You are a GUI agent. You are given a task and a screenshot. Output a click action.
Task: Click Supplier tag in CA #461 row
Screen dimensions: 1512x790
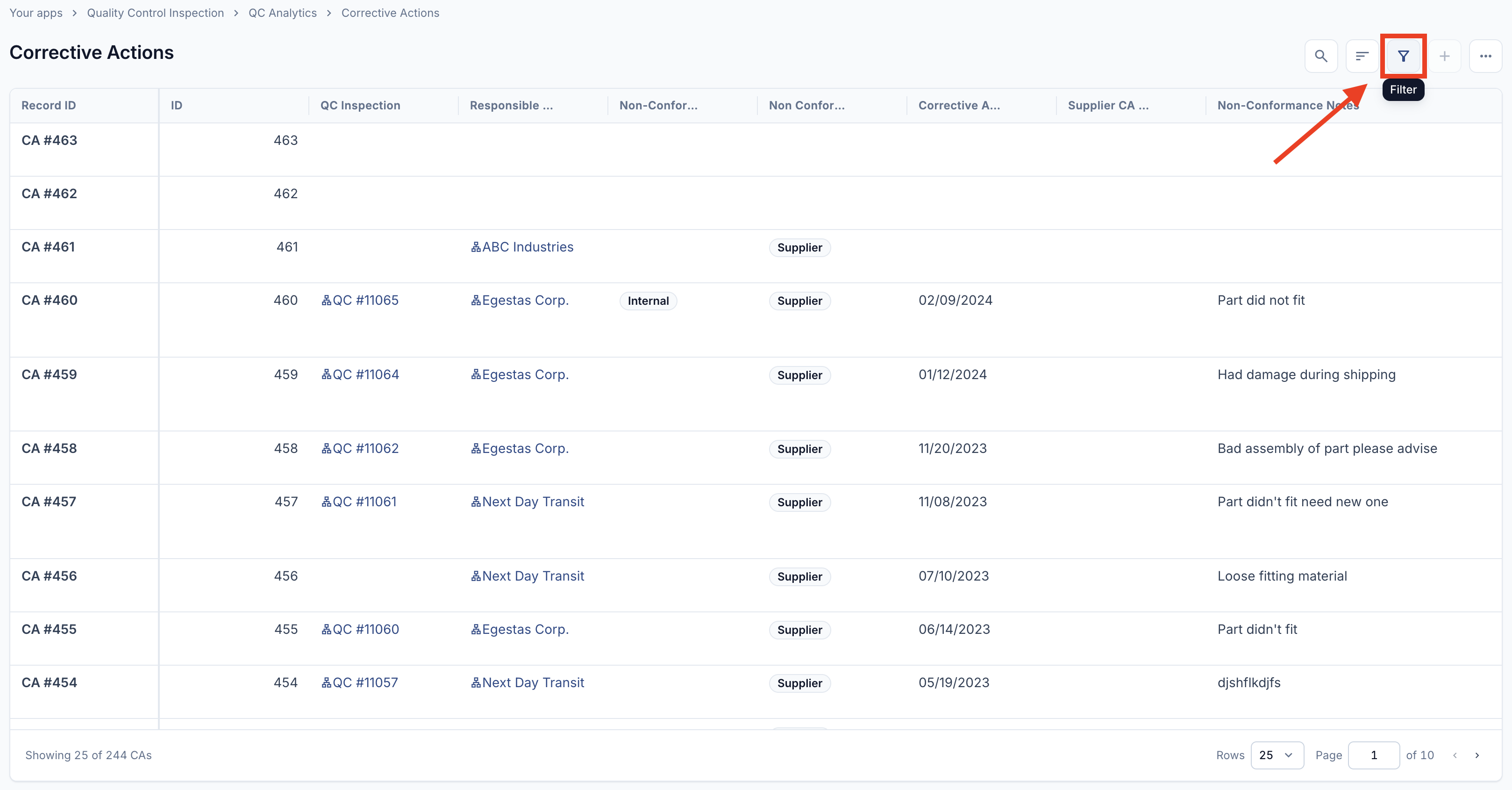[799, 248]
